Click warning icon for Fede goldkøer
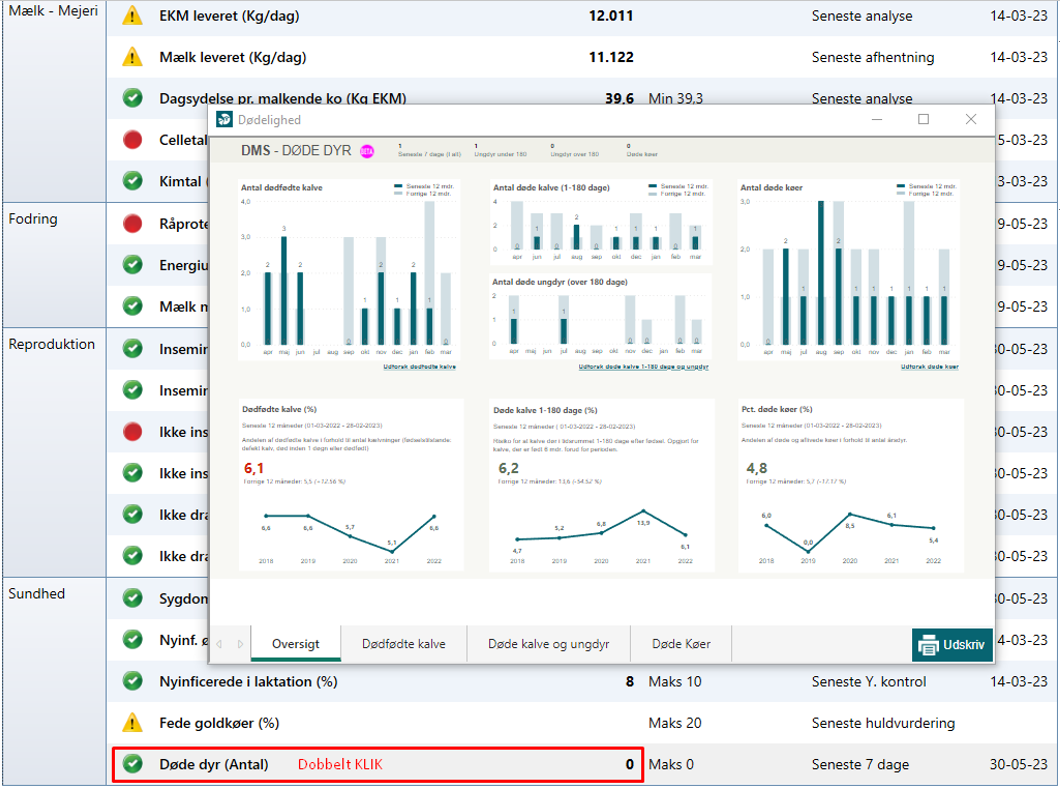 click(132, 722)
